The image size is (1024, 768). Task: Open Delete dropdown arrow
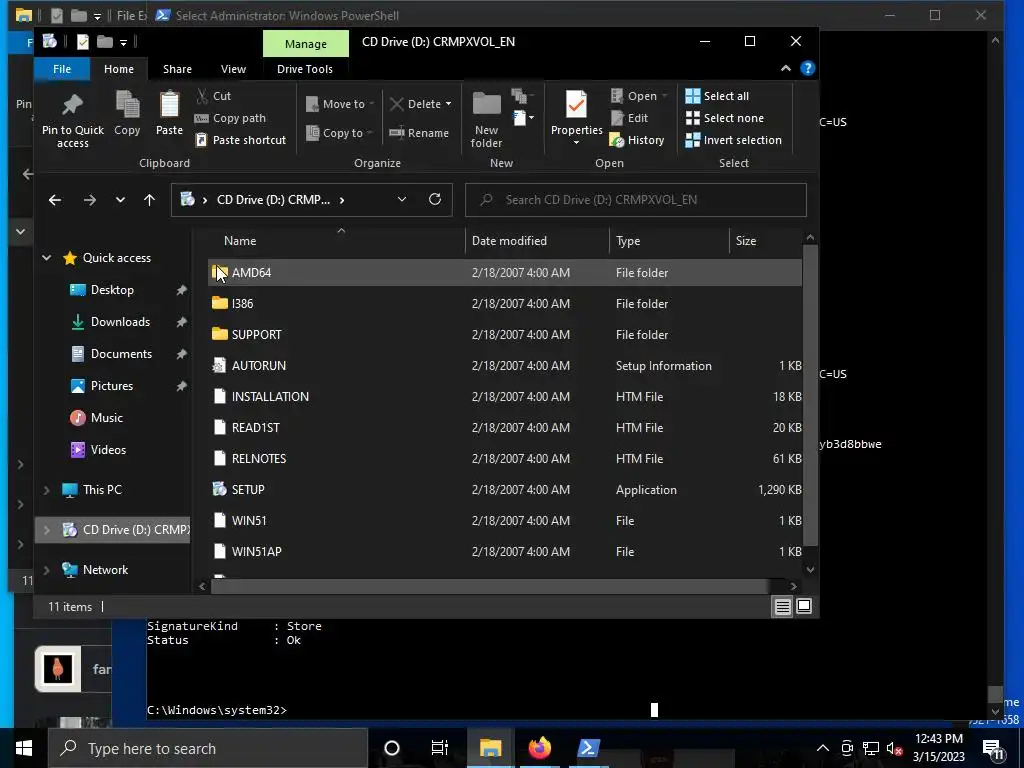(x=449, y=104)
